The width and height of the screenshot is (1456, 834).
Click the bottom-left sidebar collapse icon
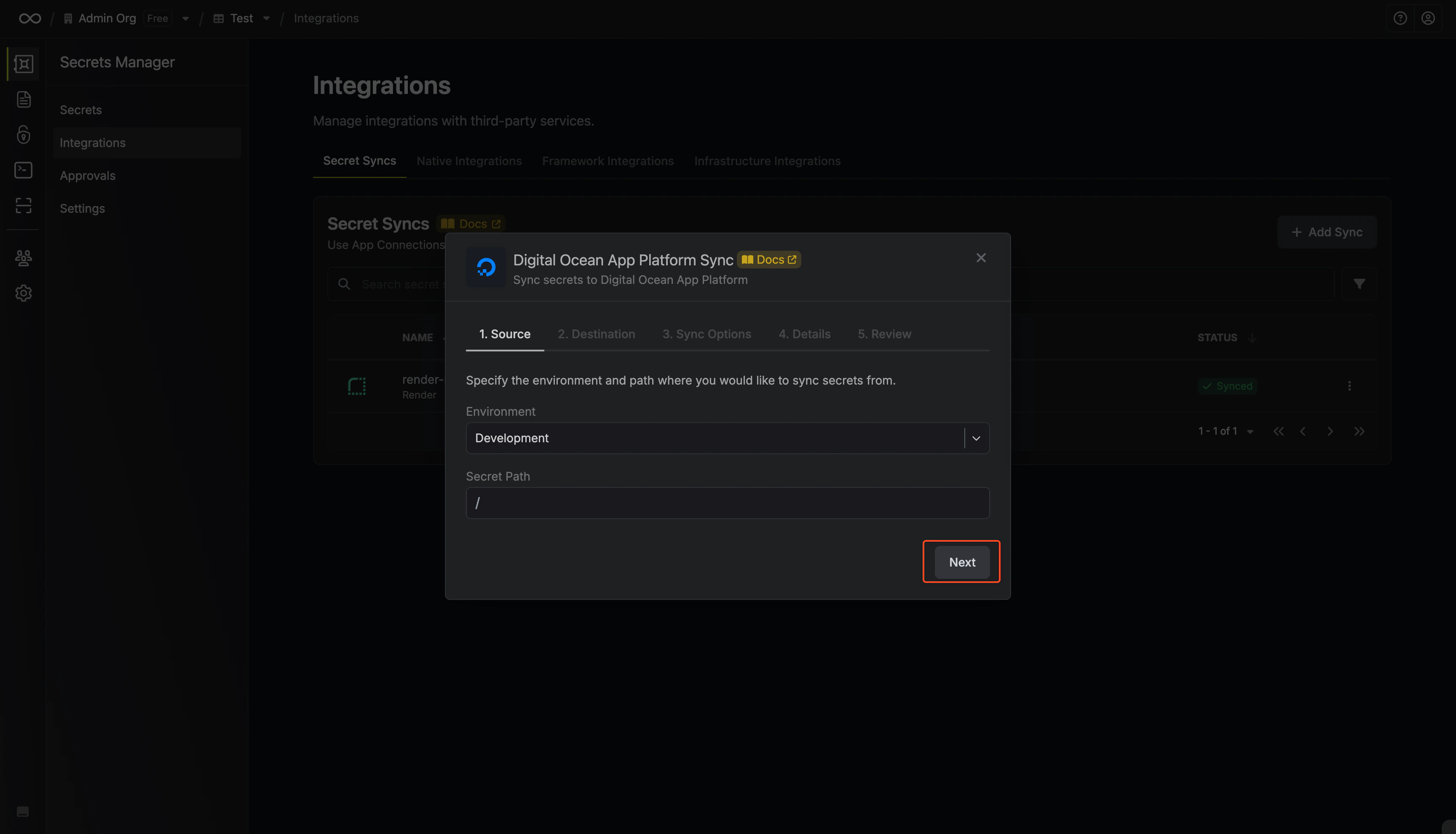point(23,812)
